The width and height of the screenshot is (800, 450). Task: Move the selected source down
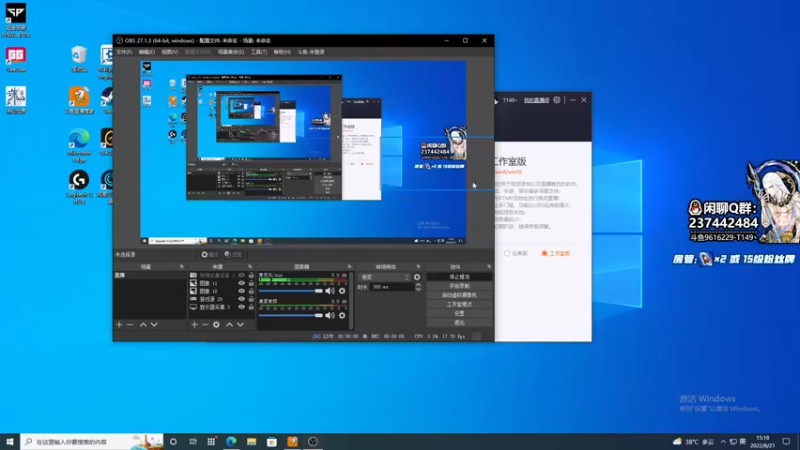(x=240, y=324)
